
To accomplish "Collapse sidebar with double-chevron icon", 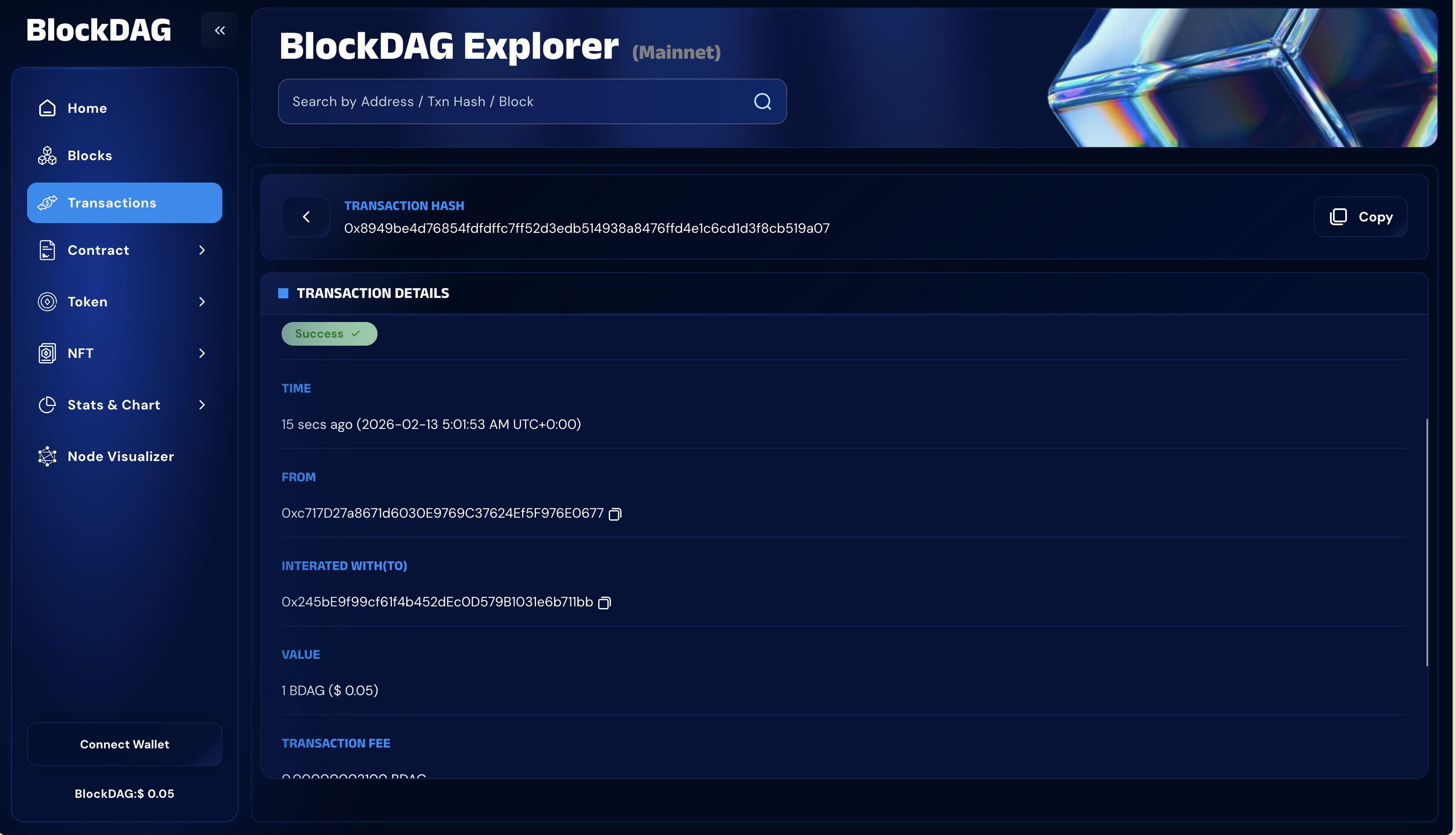I will (220, 30).
